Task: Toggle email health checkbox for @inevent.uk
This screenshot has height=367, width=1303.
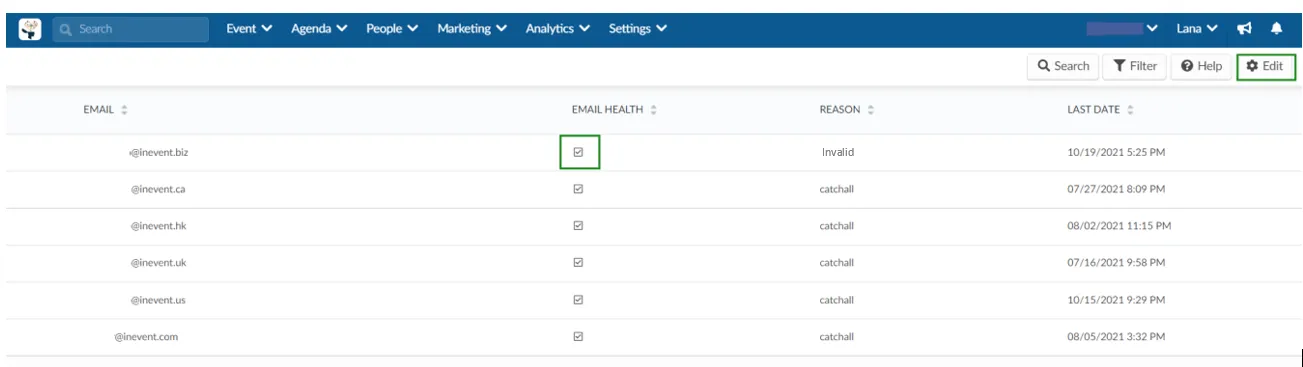Action: (578, 263)
